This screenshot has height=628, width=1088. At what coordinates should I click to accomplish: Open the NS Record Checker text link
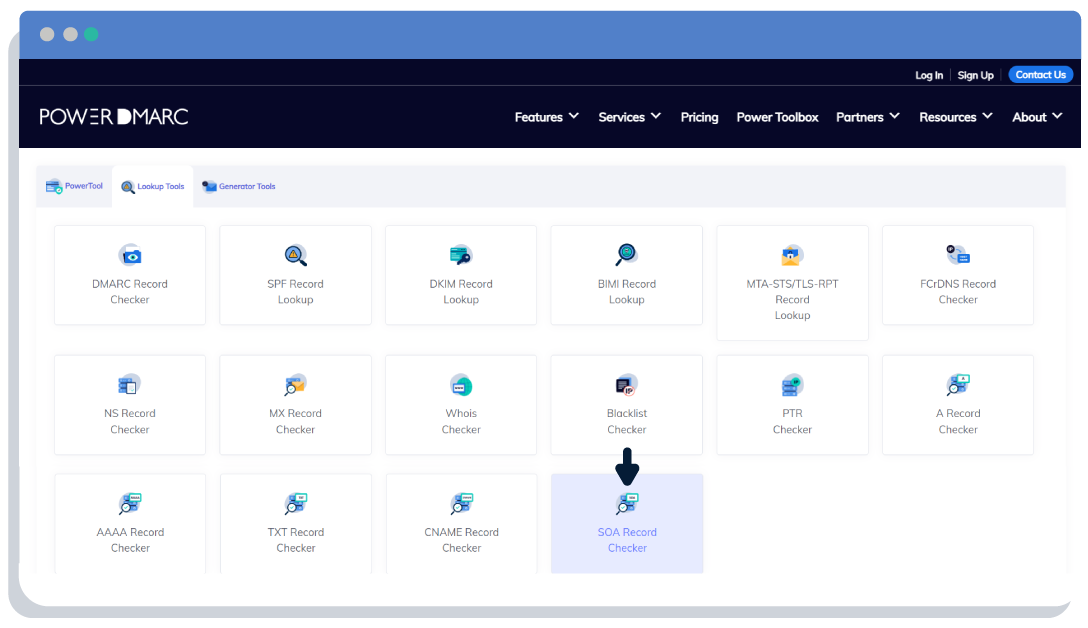[130, 421]
